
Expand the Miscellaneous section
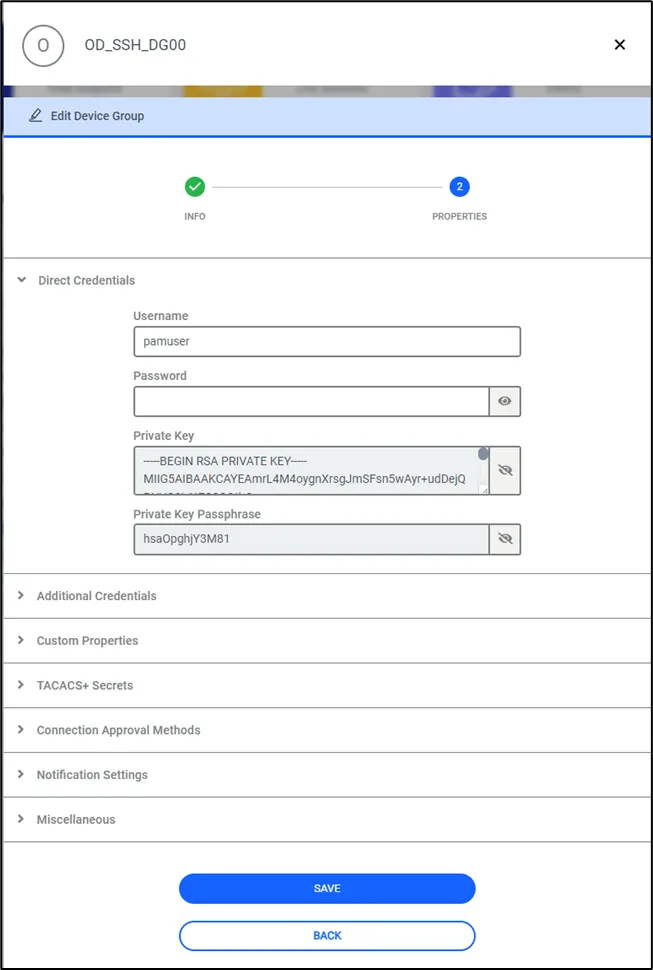pyautogui.click(x=327, y=819)
